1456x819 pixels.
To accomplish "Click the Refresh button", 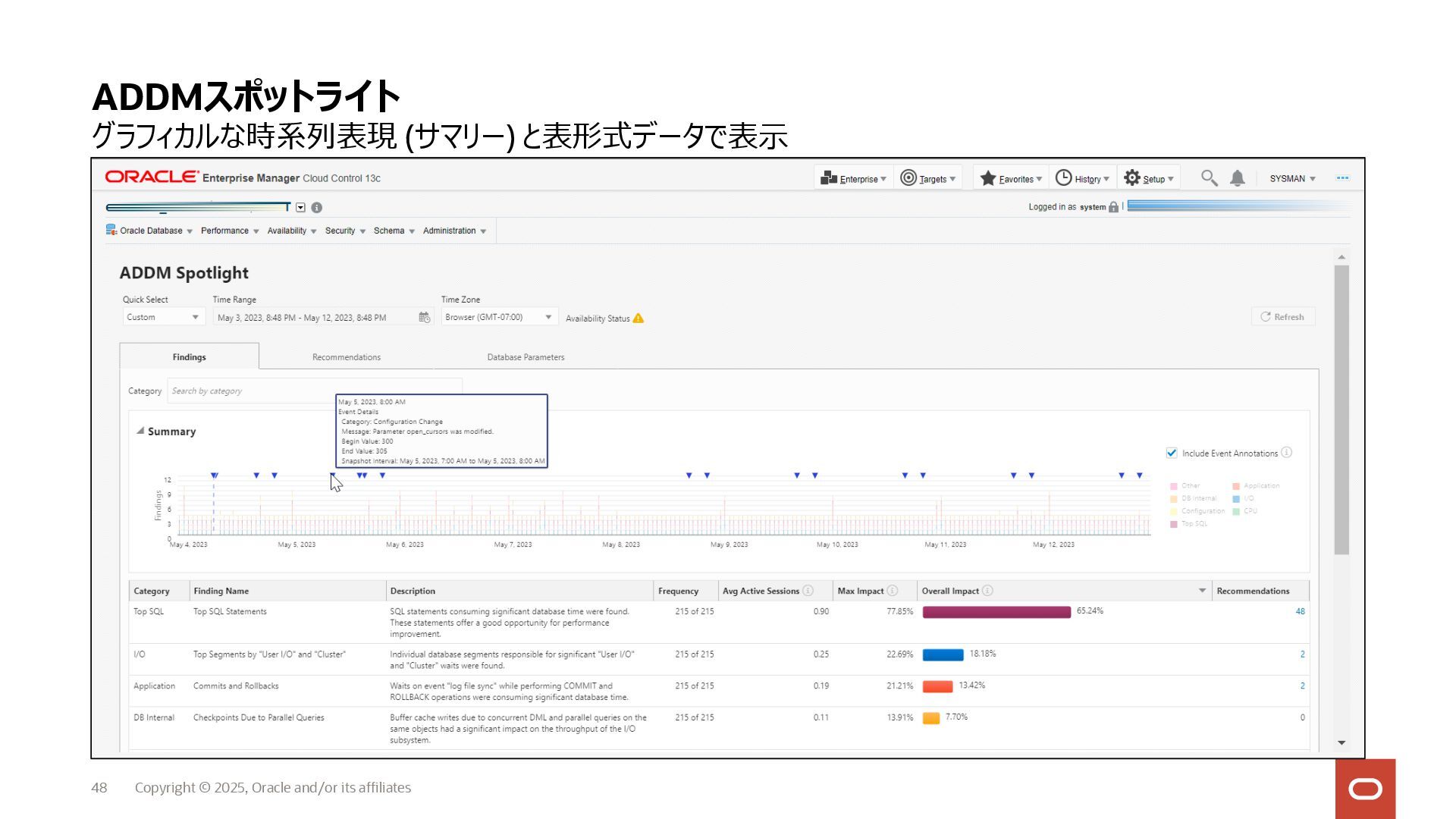I will (x=1282, y=317).
